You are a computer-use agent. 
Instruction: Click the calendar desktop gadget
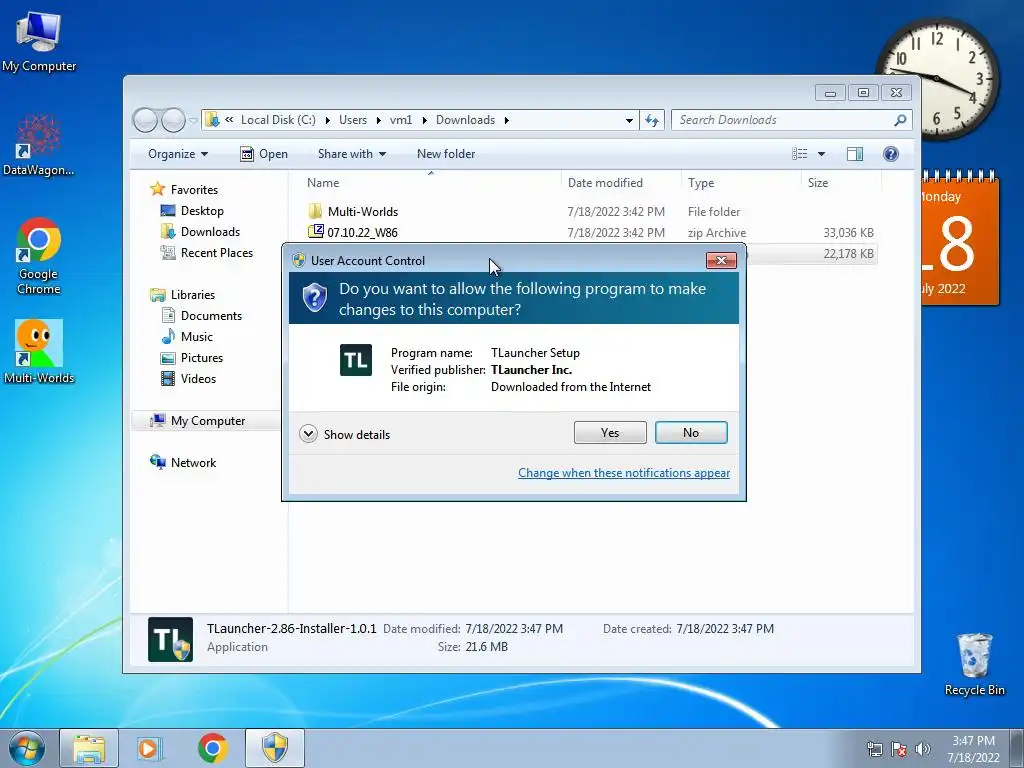pyautogui.click(x=960, y=238)
